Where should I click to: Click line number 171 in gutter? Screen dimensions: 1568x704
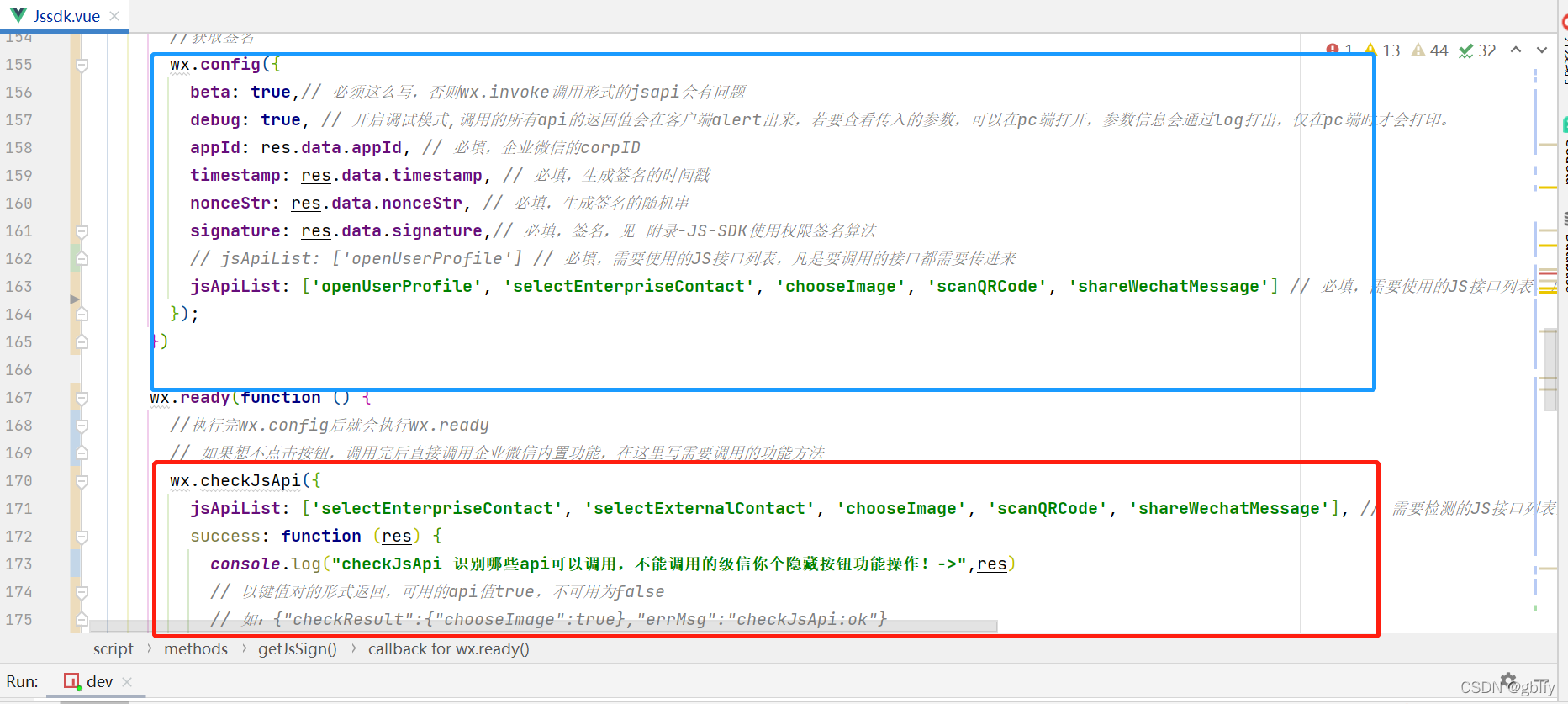(18, 509)
